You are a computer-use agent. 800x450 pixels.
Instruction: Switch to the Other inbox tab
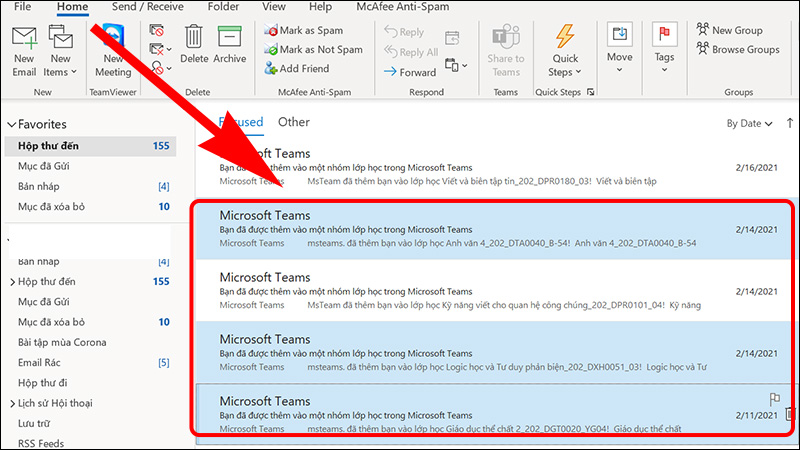pyautogui.click(x=294, y=122)
